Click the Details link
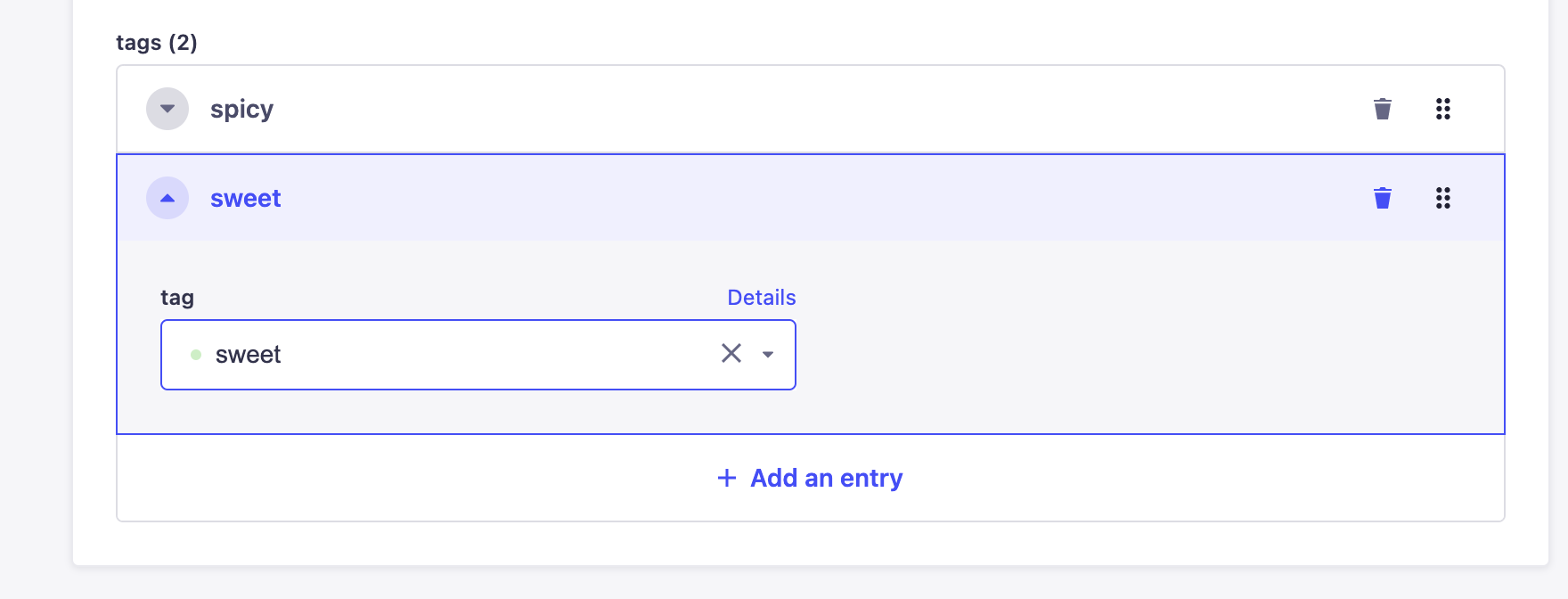1568x599 pixels. click(x=761, y=298)
